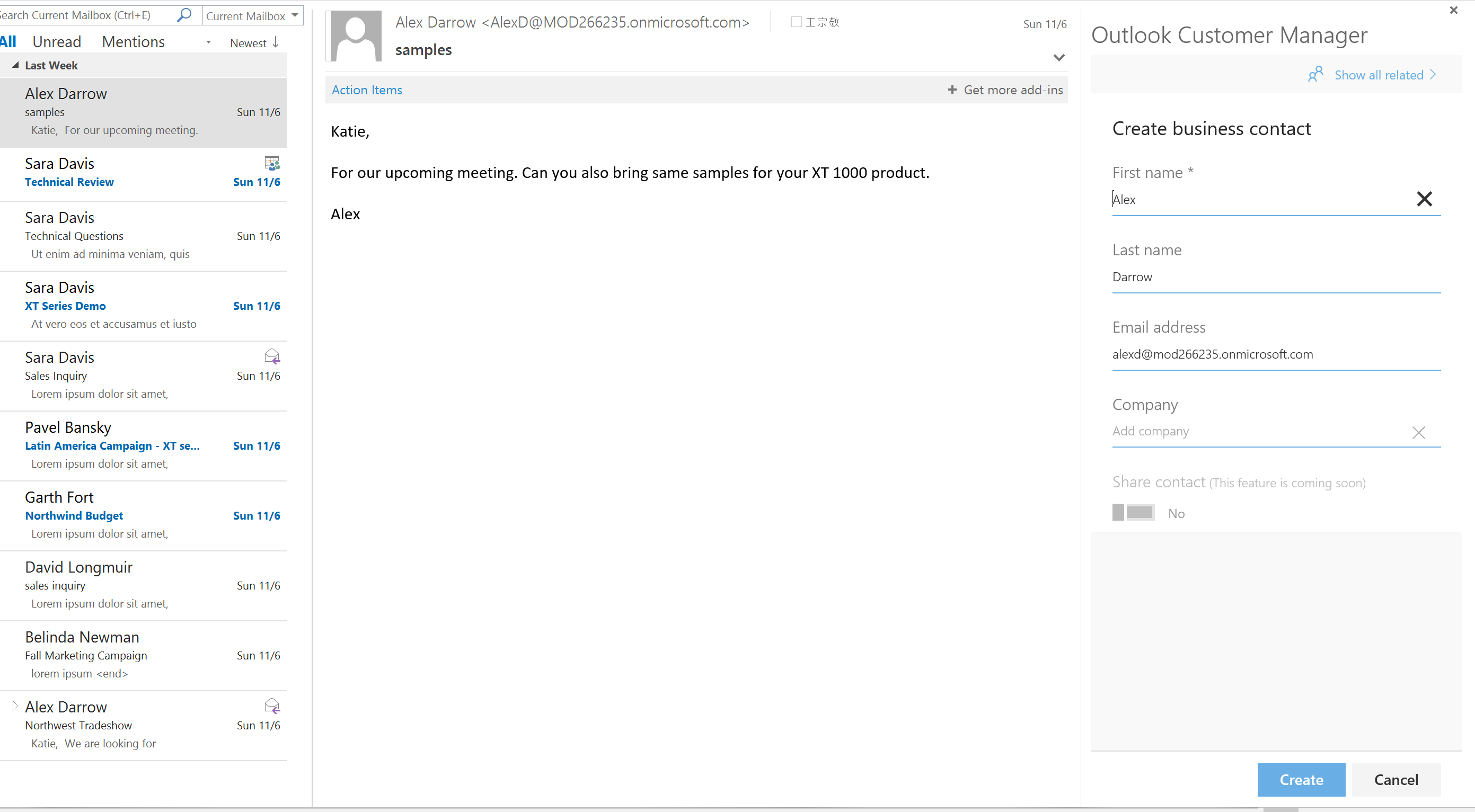1475x812 pixels.
Task: Open the XT Series Demo message
Action: [143, 306]
